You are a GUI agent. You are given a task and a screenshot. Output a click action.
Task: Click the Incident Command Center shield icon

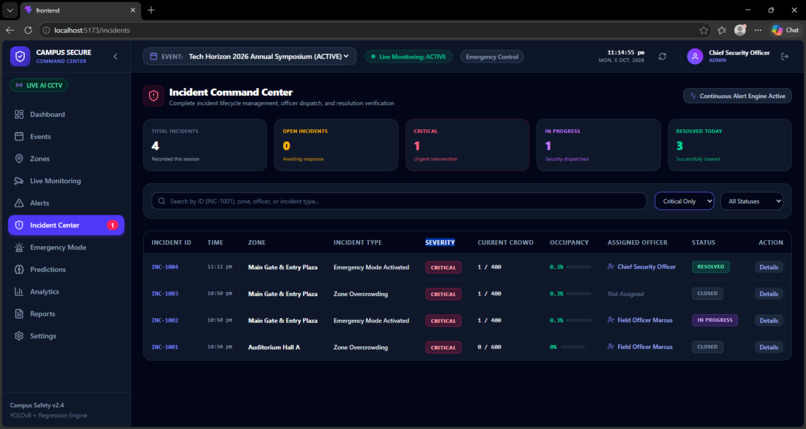(154, 96)
